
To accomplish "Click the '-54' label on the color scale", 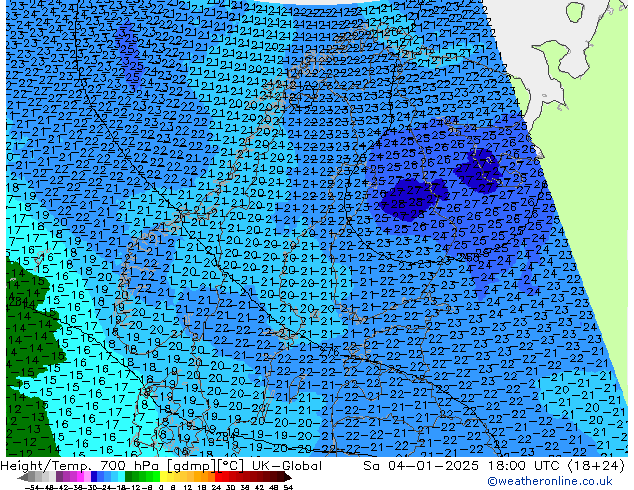I will coord(32,487).
